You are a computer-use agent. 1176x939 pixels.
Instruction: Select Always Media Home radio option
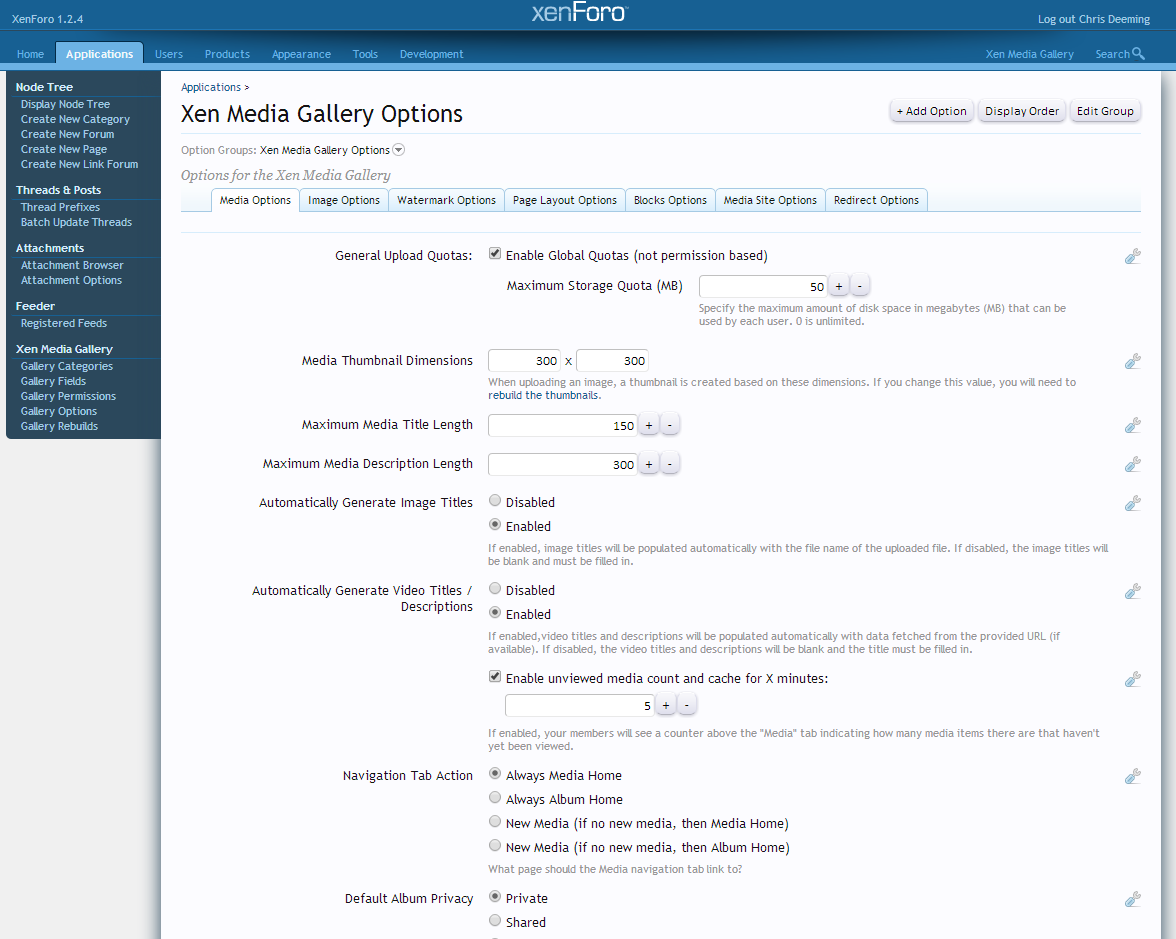click(x=495, y=773)
